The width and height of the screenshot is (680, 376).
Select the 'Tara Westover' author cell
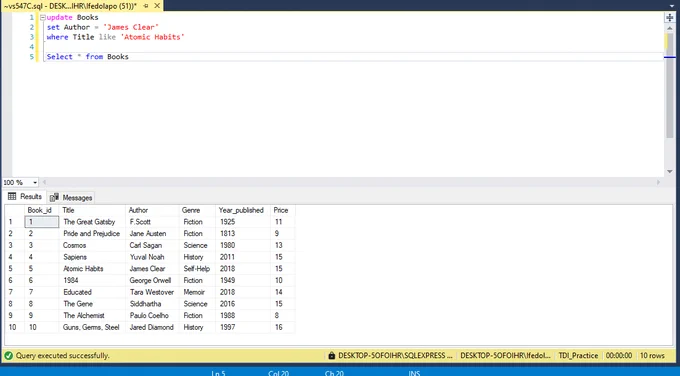point(152,292)
